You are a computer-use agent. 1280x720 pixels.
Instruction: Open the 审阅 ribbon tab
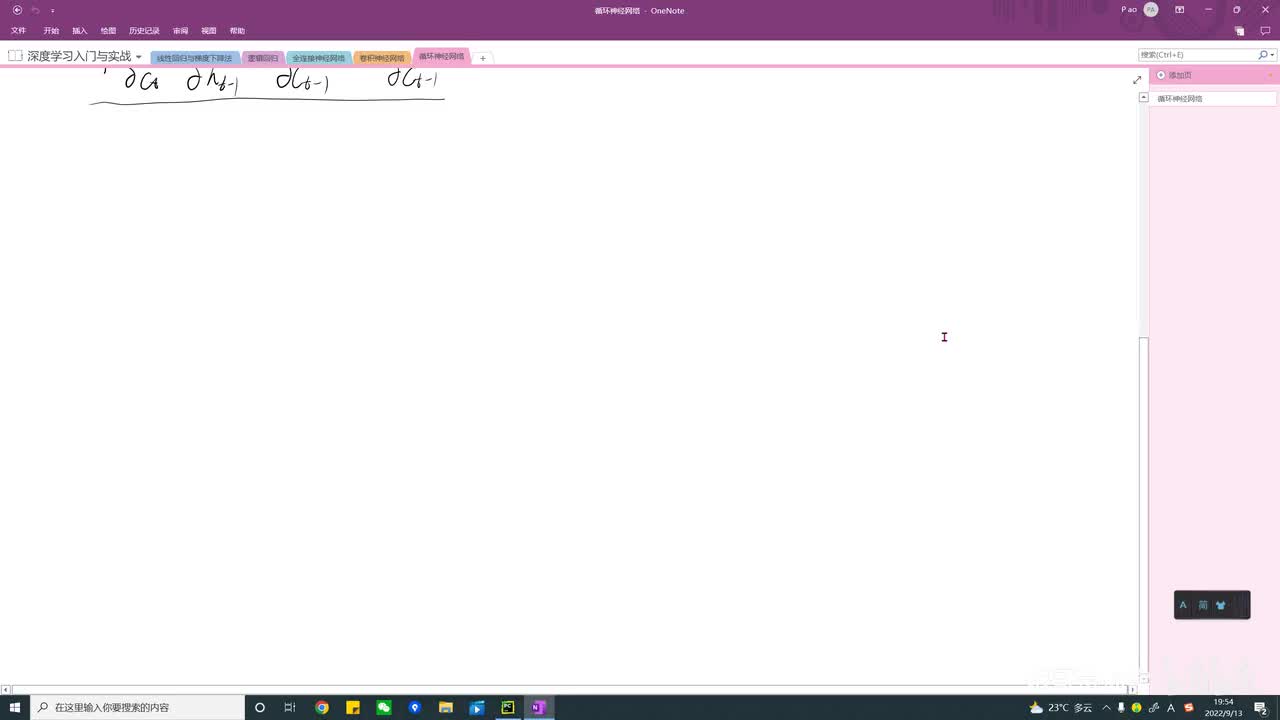pyautogui.click(x=180, y=31)
